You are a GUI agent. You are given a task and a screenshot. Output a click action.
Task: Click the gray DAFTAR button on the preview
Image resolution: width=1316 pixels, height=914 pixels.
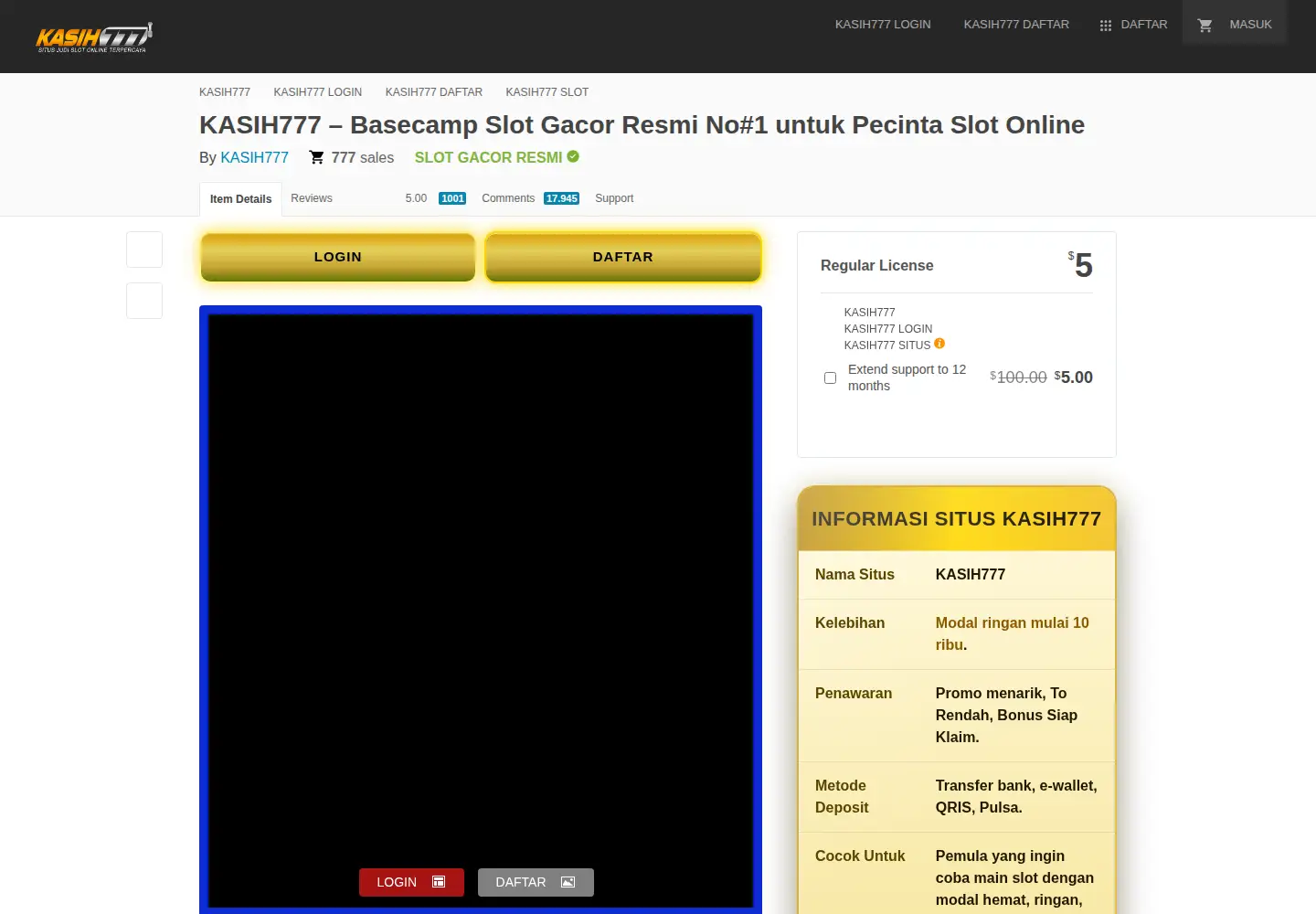pyautogui.click(x=536, y=882)
